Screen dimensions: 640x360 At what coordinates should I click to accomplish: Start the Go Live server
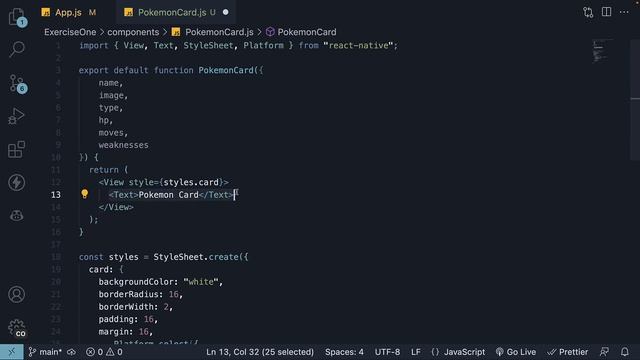tap(516, 352)
